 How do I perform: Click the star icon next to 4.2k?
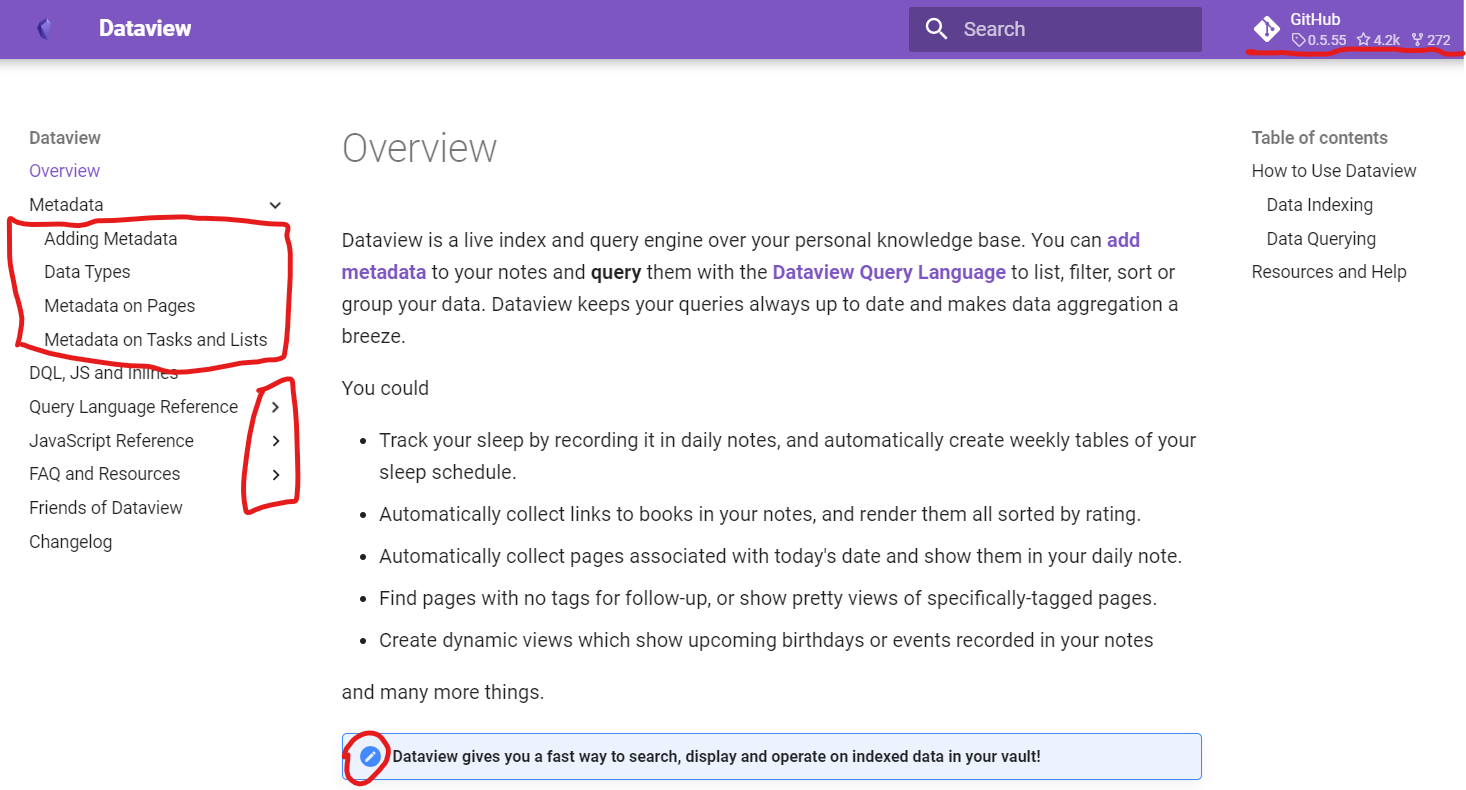[x=1363, y=40]
